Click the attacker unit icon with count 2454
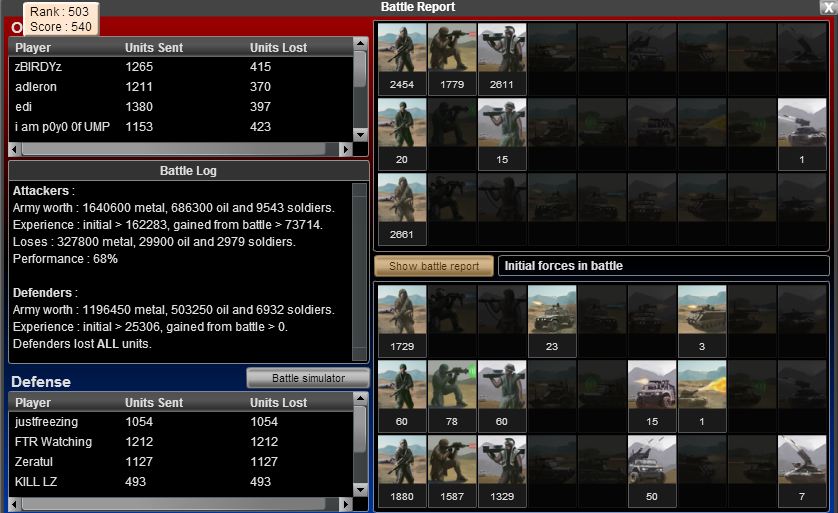This screenshot has height=513, width=838. [x=402, y=59]
